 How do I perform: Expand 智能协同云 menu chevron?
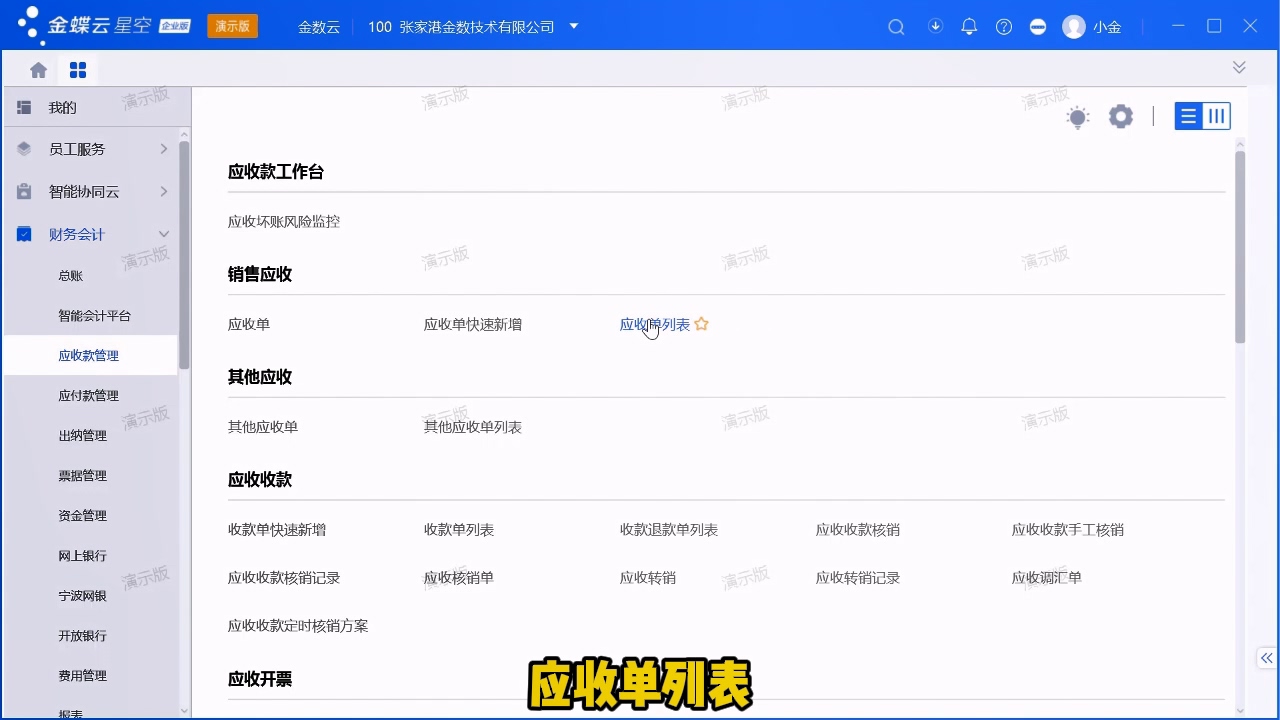coord(164,191)
